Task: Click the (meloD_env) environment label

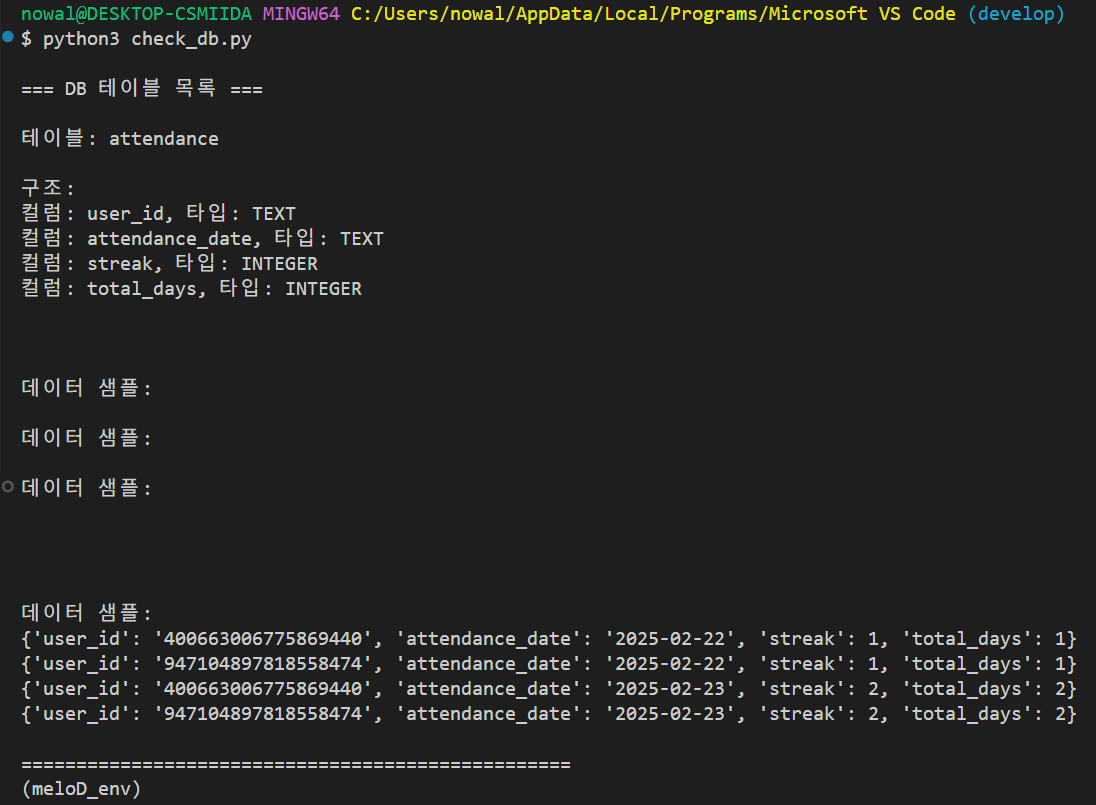Action: tap(81, 789)
